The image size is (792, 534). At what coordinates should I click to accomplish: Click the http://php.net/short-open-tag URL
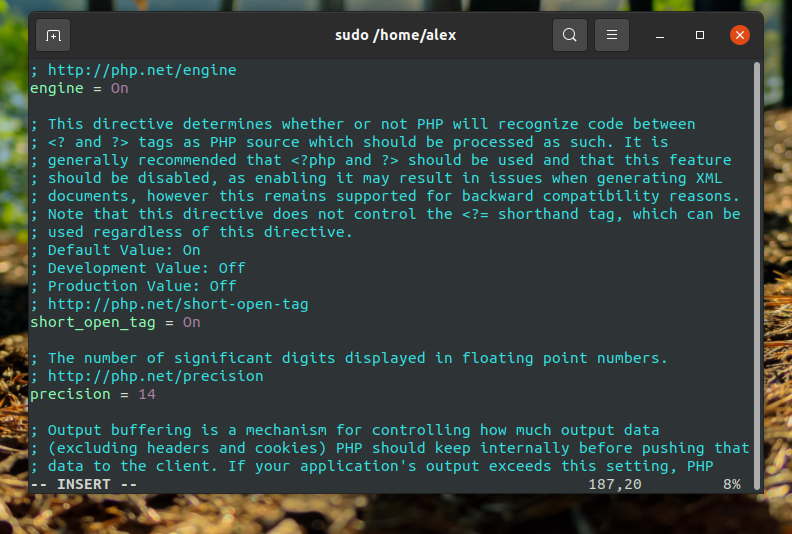pos(178,304)
